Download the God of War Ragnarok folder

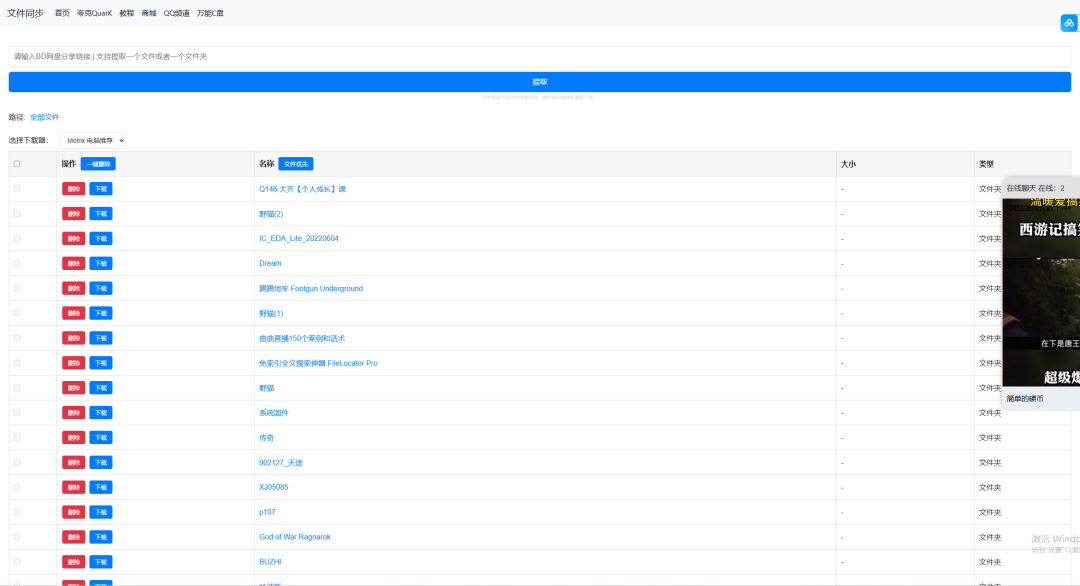[101, 537]
